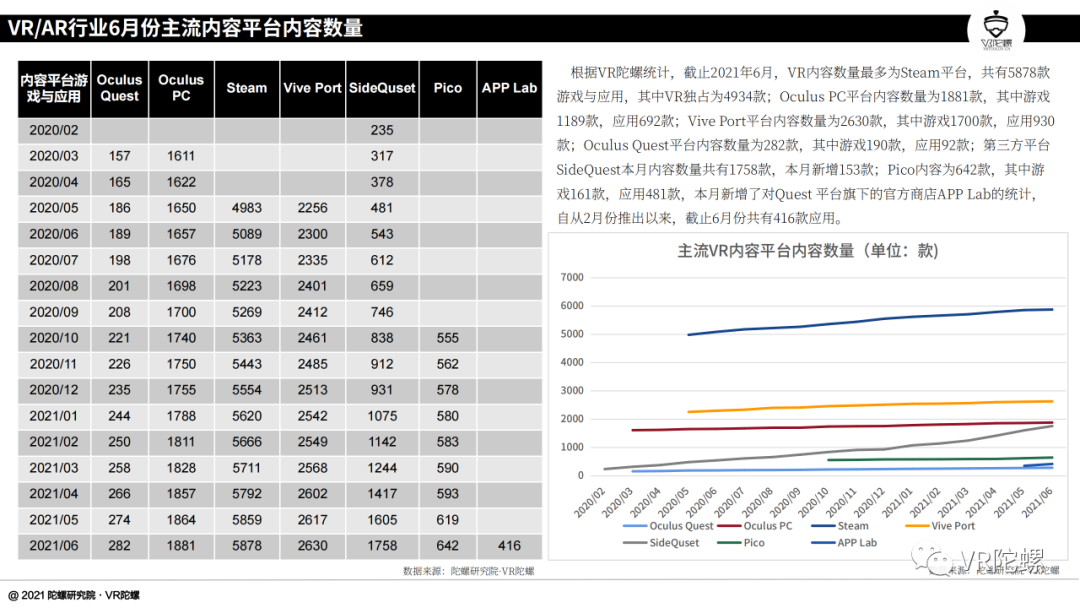Viewport: 1080px width, 608px height.
Task: Click SideQuset value 1075 in the 2021/01 row
Action: [x=382, y=416]
